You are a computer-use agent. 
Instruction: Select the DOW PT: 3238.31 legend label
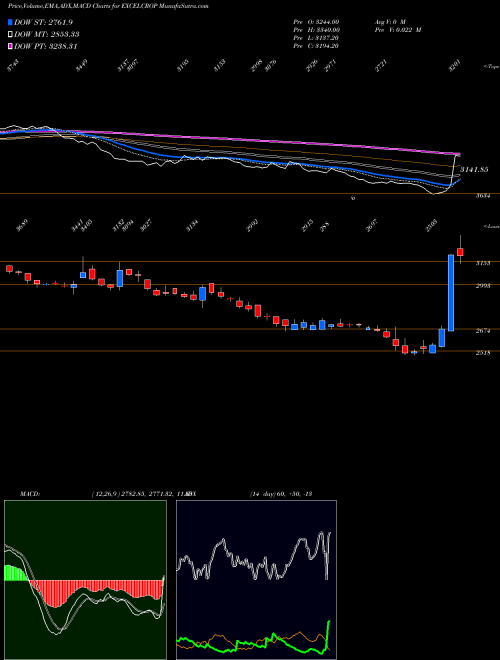(x=46, y=46)
